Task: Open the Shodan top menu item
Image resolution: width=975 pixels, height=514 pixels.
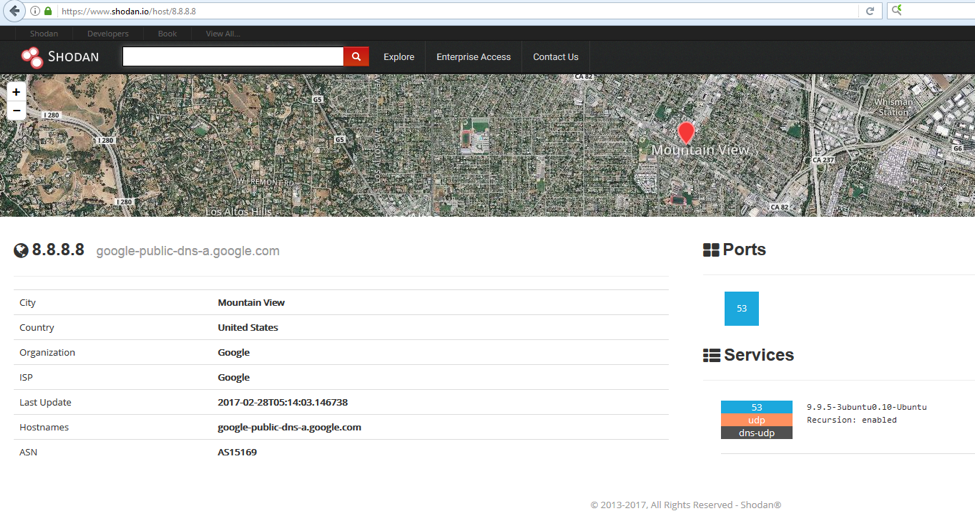Action: tap(44, 34)
